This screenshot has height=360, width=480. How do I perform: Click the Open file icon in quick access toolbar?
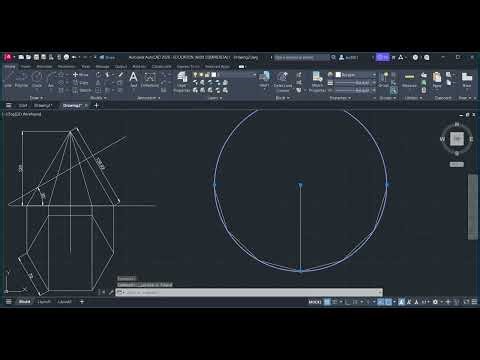click(x=29, y=57)
